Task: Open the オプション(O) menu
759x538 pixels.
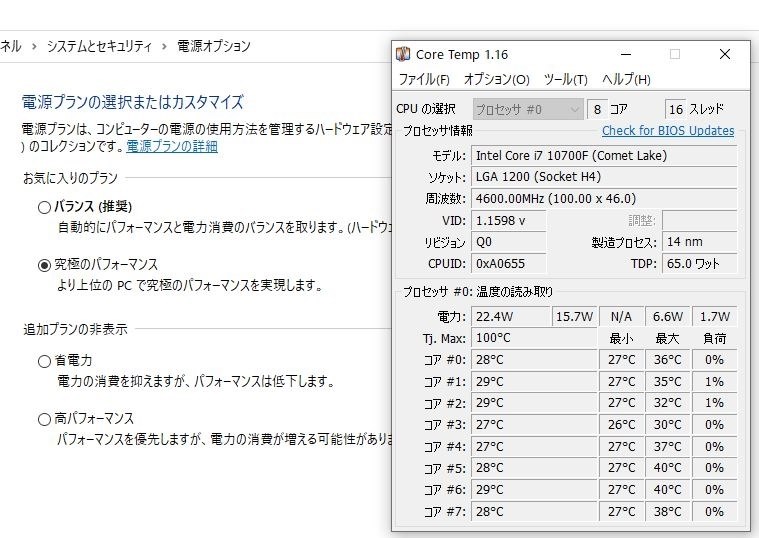Action: pyautogui.click(x=496, y=80)
